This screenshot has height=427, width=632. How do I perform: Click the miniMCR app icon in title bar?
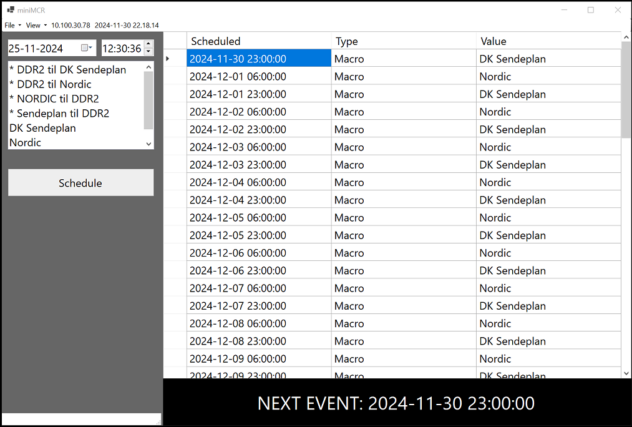pos(9,9)
